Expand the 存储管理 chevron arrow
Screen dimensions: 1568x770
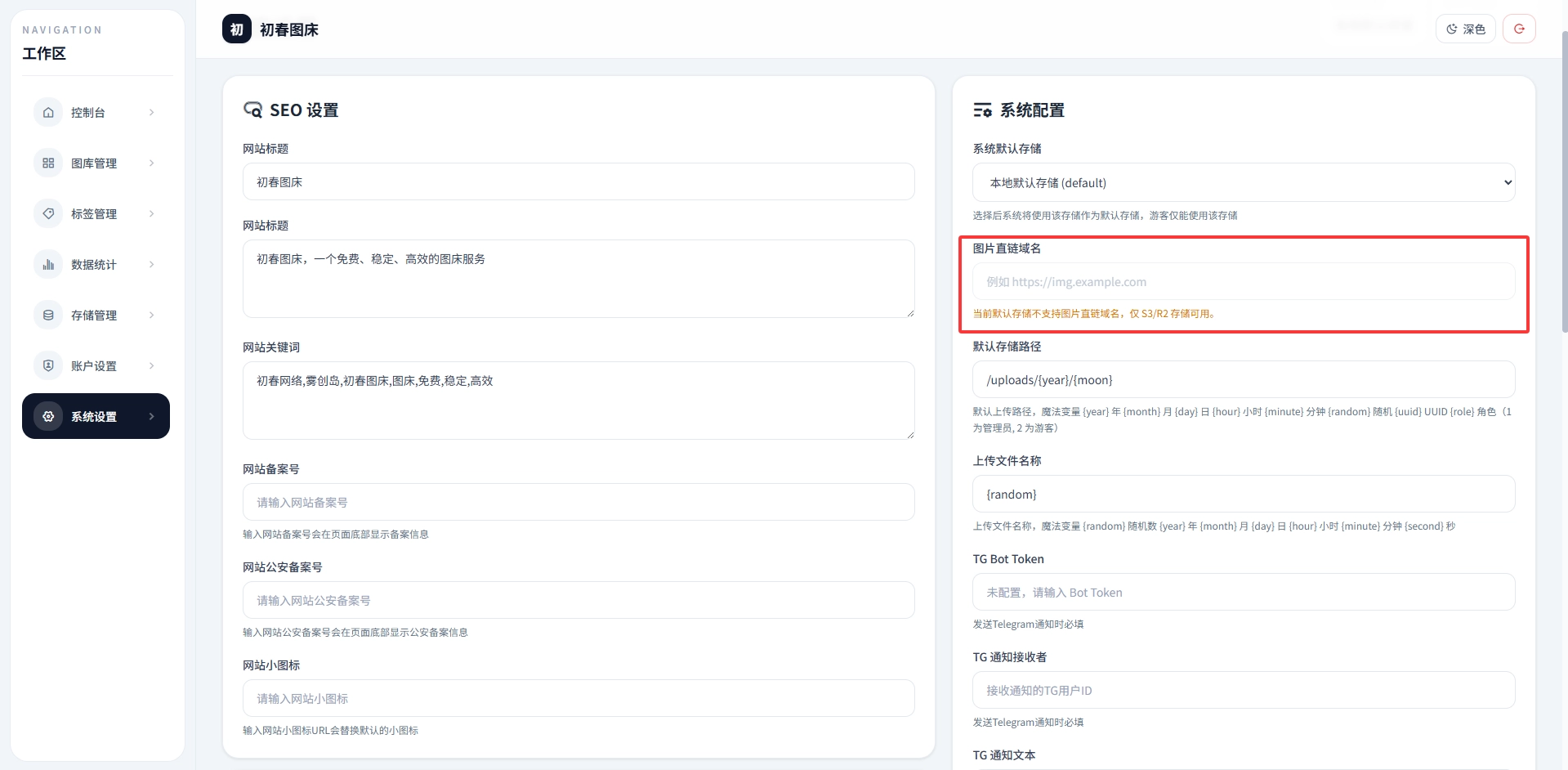tap(152, 315)
